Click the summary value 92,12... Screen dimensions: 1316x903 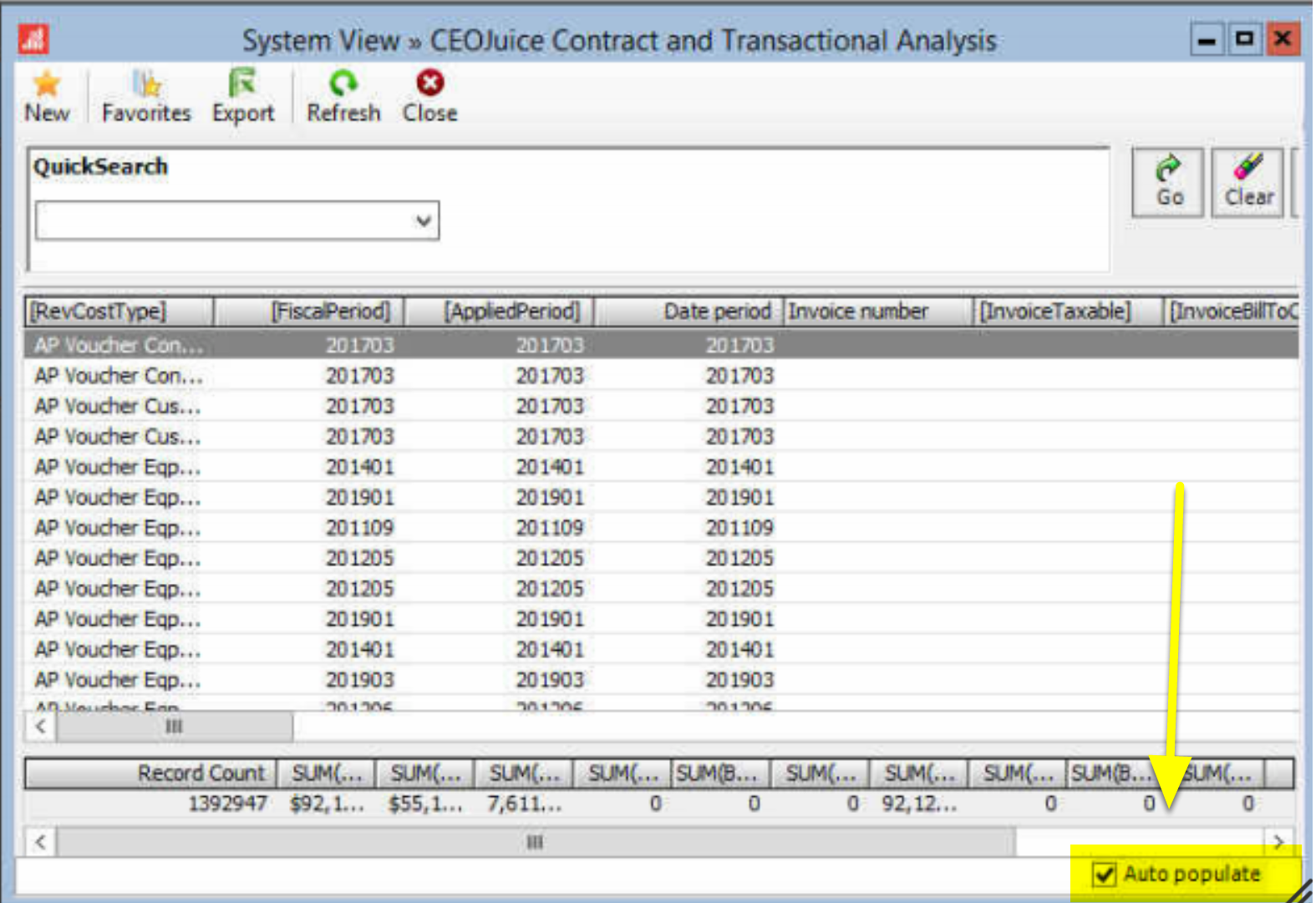[x=919, y=804]
